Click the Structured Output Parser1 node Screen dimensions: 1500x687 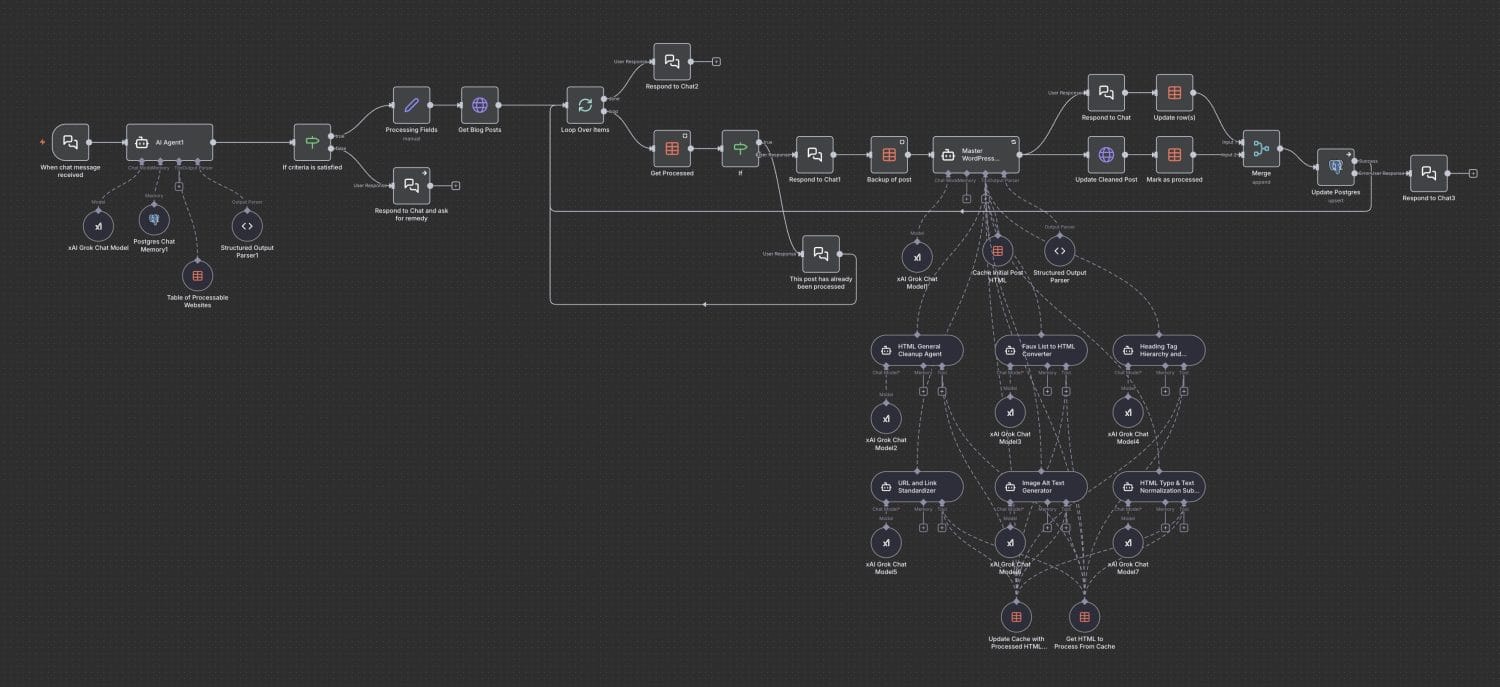[247, 226]
